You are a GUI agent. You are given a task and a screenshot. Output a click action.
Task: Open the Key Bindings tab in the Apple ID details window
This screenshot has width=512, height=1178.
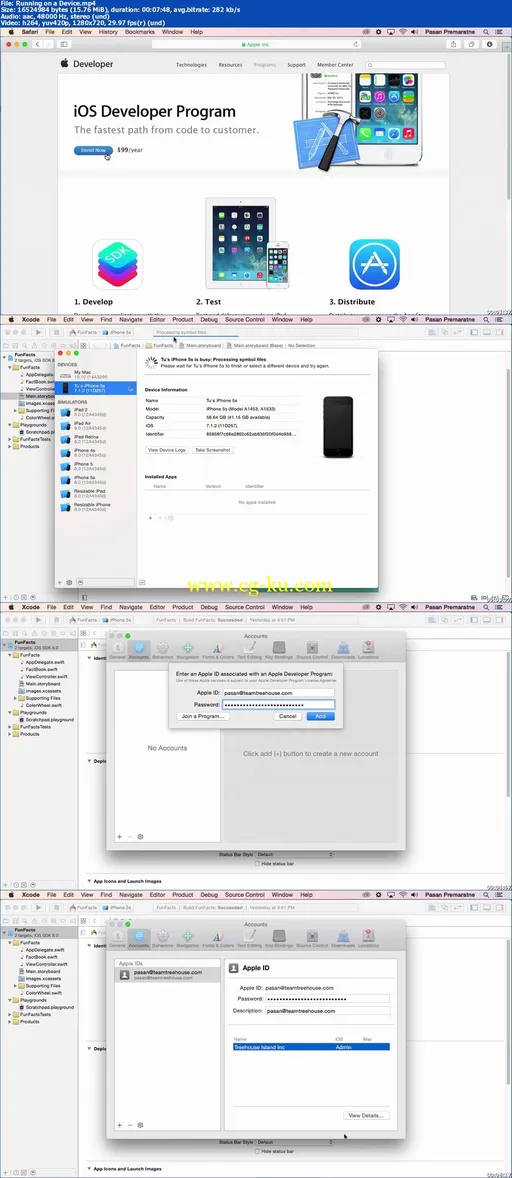click(279, 938)
